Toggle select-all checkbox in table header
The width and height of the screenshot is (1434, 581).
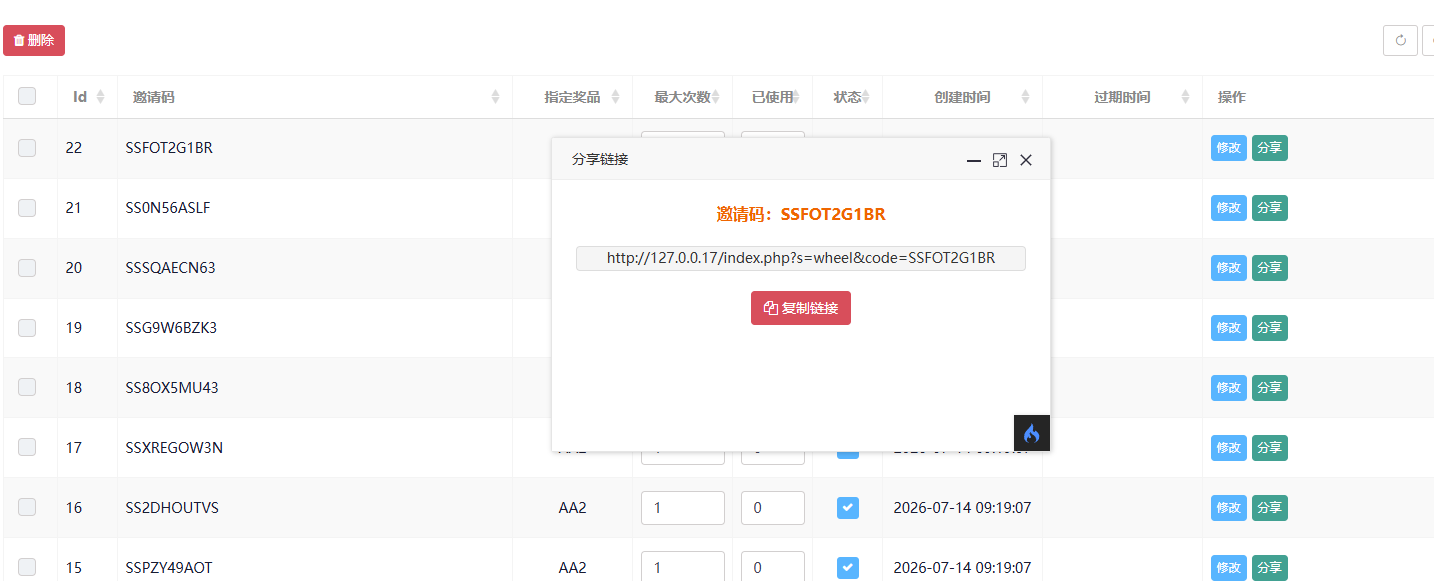tap(27, 96)
